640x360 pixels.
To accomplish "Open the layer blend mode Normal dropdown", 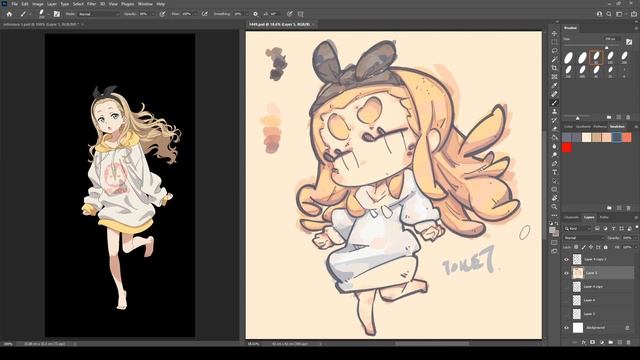I will pos(584,238).
